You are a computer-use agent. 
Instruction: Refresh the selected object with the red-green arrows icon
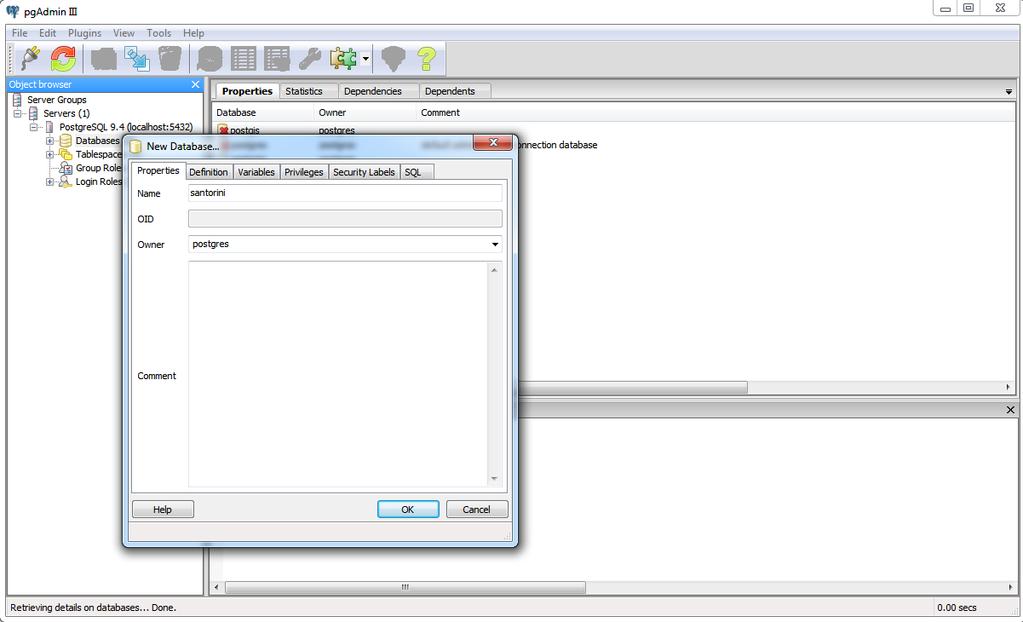(63, 59)
